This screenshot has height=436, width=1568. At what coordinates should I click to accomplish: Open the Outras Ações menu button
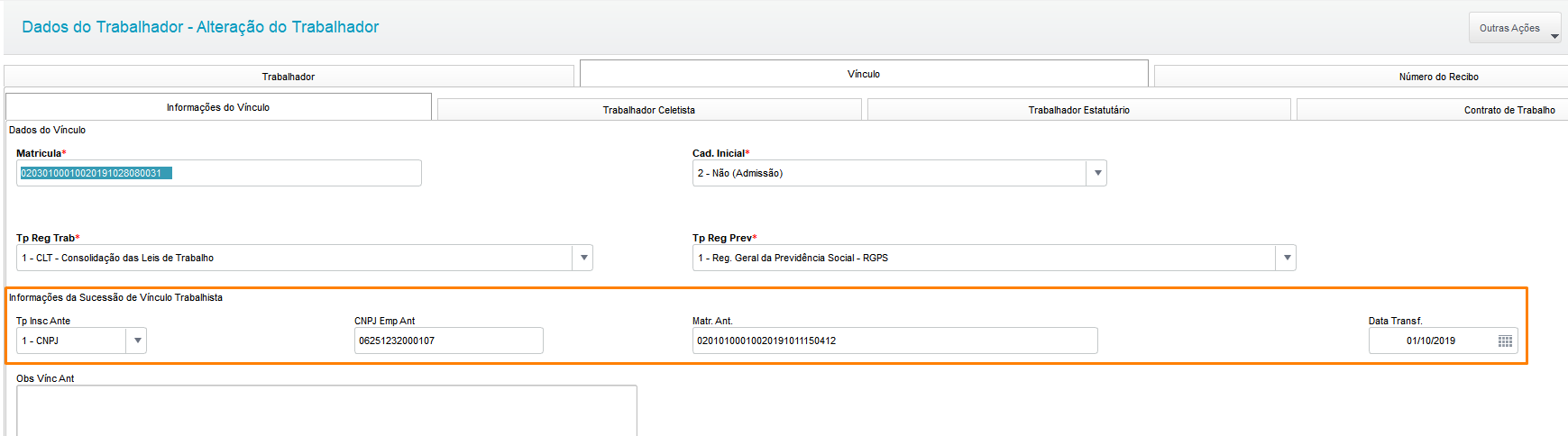click(x=1515, y=28)
